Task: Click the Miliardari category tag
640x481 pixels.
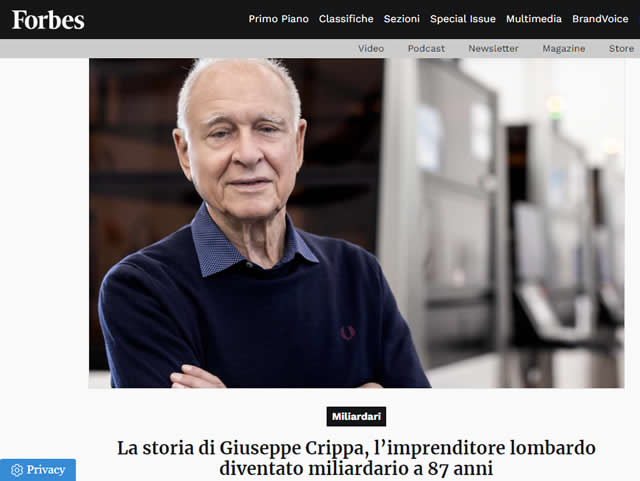Action: pyautogui.click(x=356, y=416)
